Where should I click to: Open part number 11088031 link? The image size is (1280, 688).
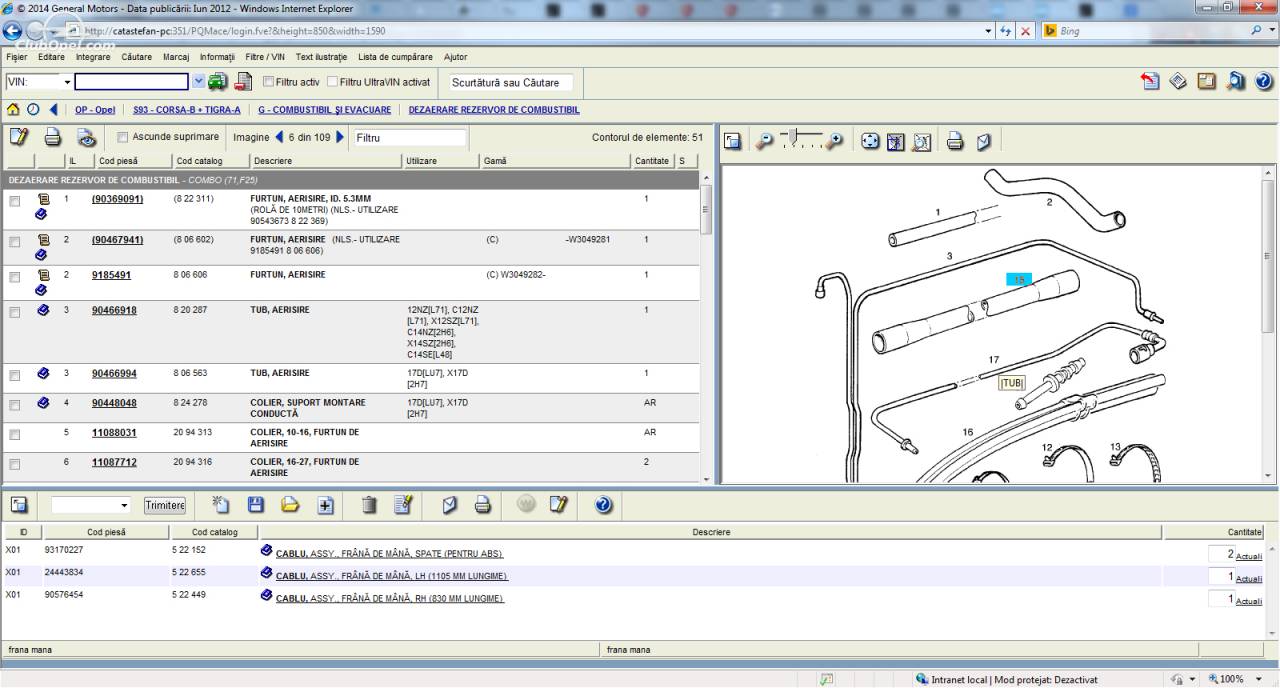click(x=114, y=433)
